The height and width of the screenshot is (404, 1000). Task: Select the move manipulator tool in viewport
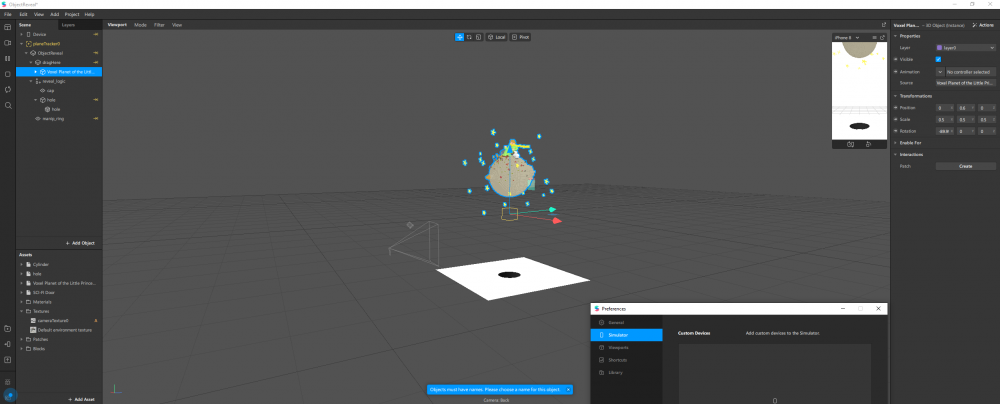[x=460, y=37]
